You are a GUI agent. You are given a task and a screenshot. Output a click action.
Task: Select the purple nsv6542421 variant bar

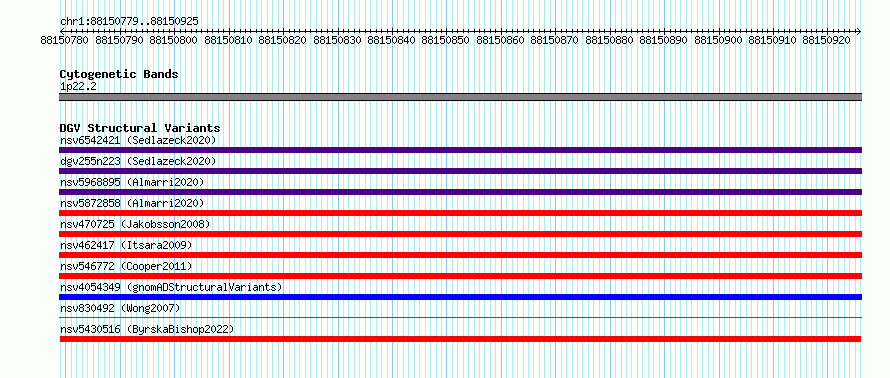pos(460,150)
